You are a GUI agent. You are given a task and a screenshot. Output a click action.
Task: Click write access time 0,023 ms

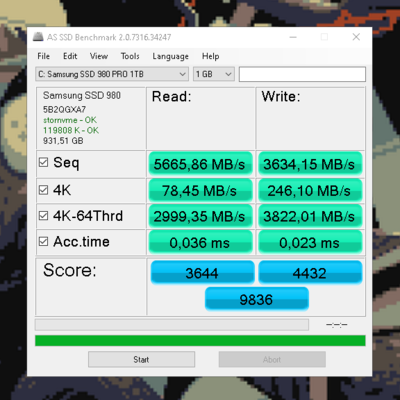(310, 242)
